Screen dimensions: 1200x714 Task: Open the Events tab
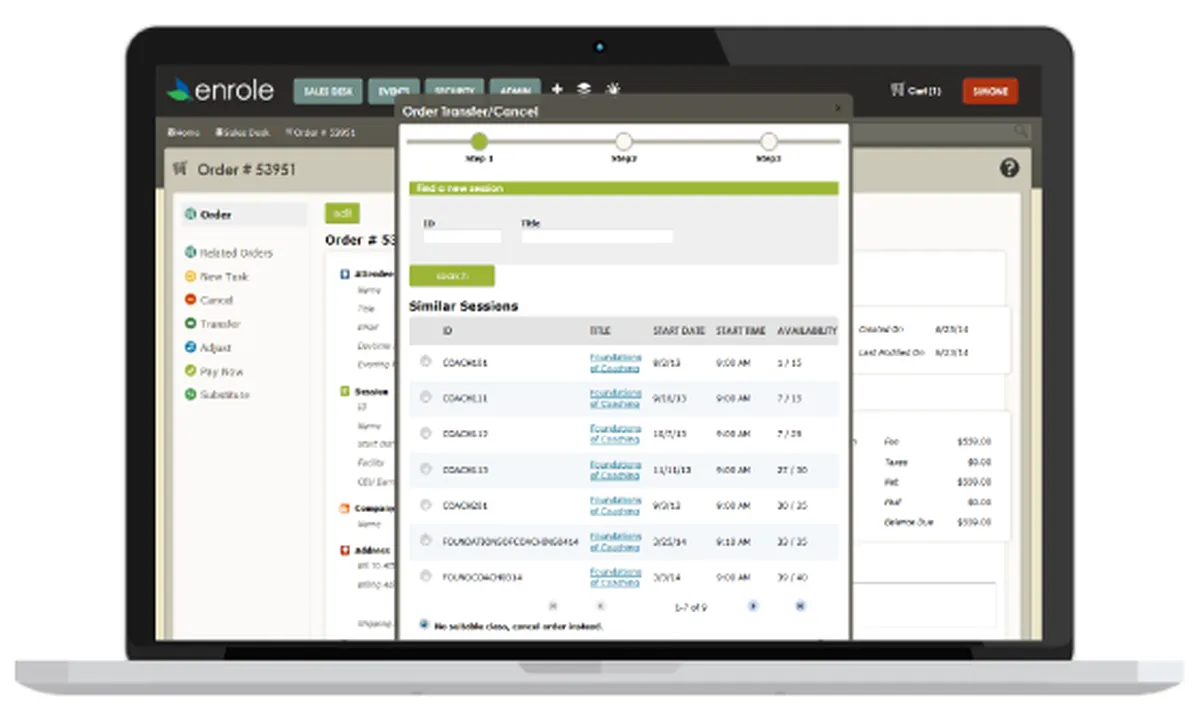pyautogui.click(x=393, y=91)
